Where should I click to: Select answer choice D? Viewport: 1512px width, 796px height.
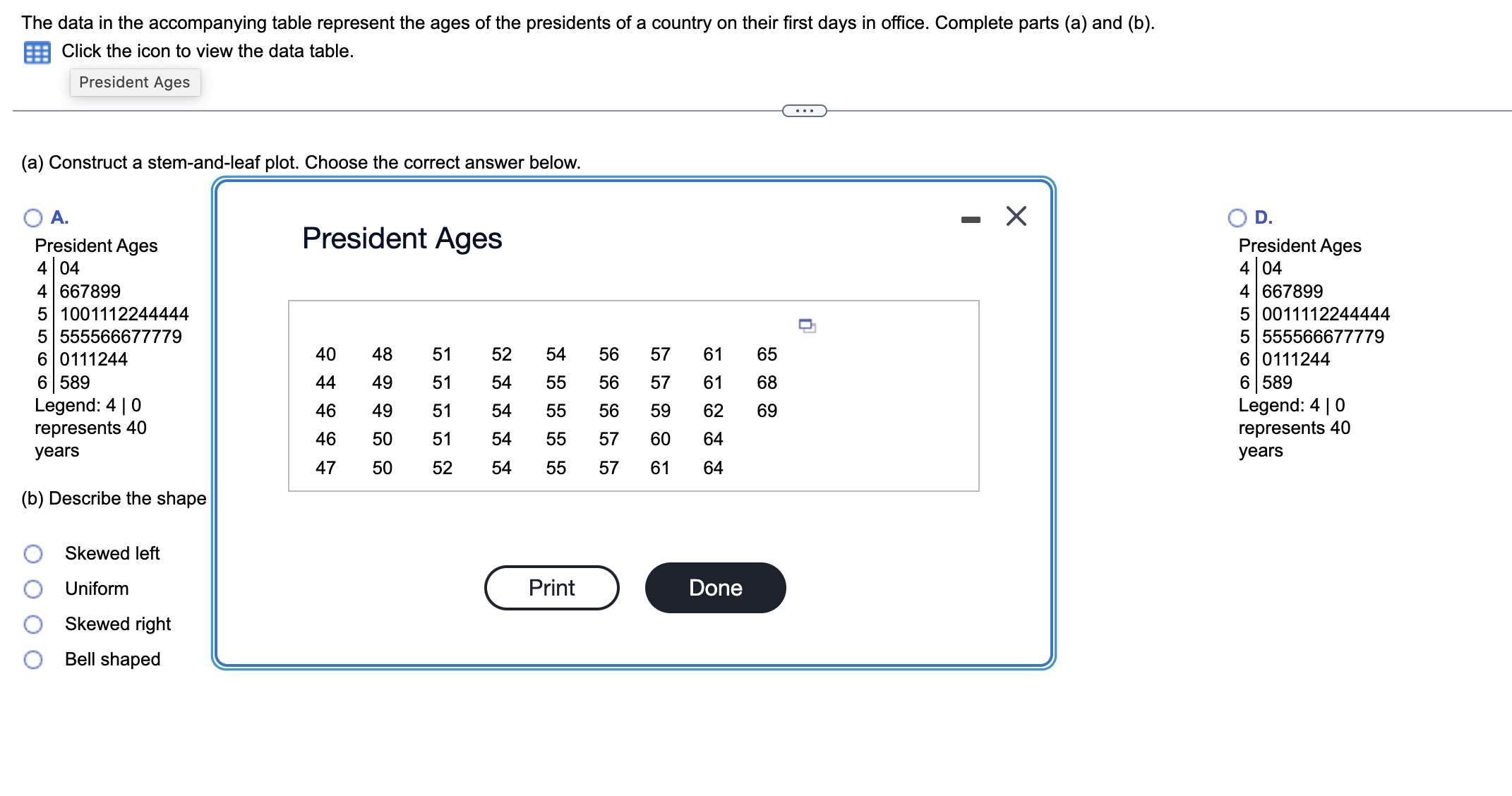click(1237, 218)
